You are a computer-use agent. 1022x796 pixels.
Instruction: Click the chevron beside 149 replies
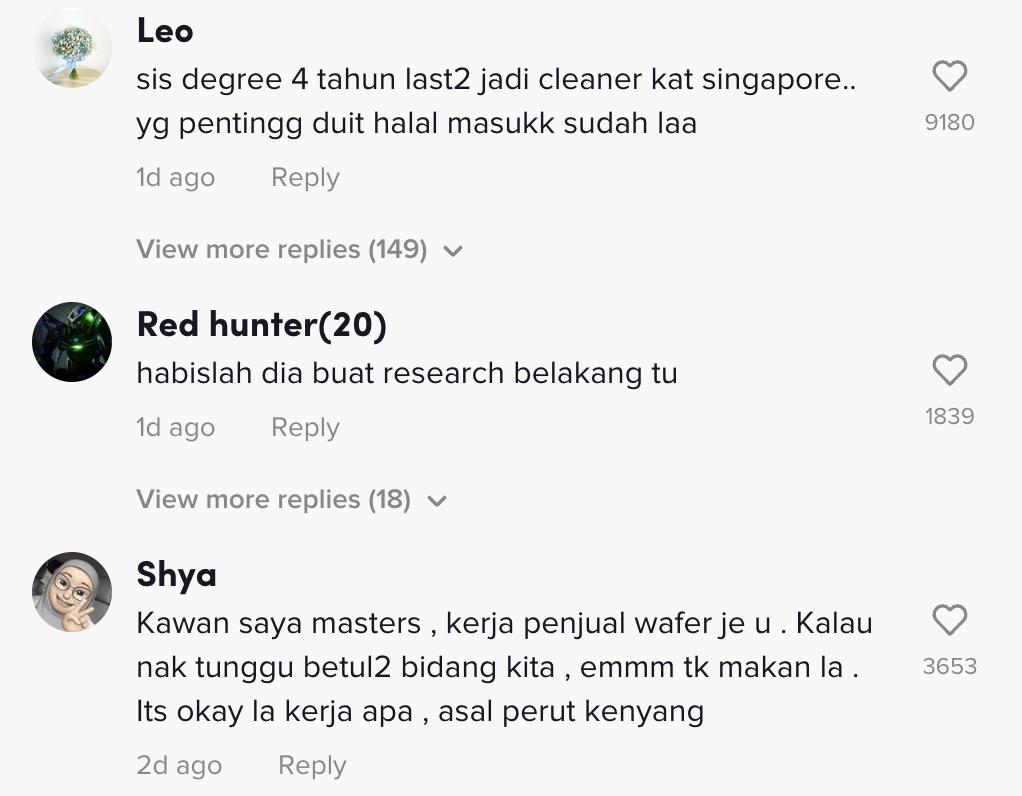point(453,251)
